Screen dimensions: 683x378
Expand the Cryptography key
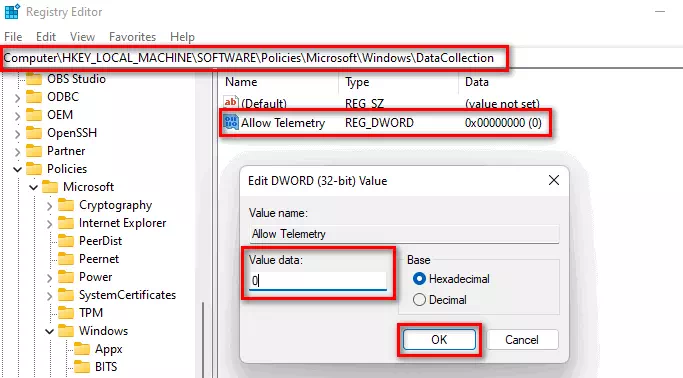(49, 206)
